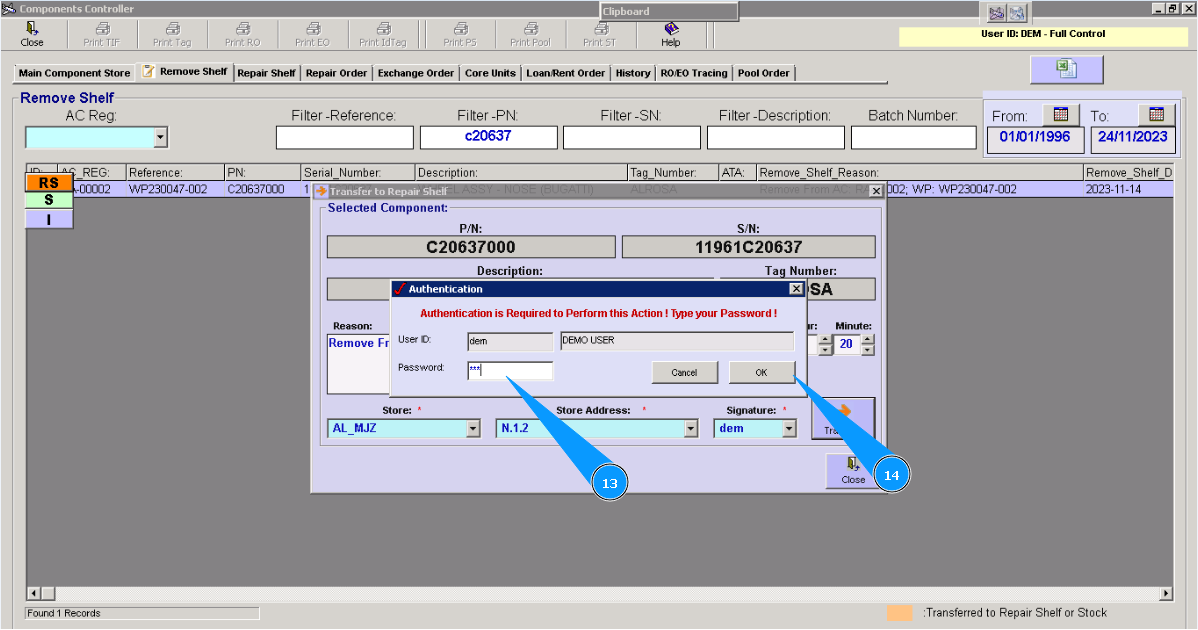Switch to Remove Shelf tab

coord(186,72)
